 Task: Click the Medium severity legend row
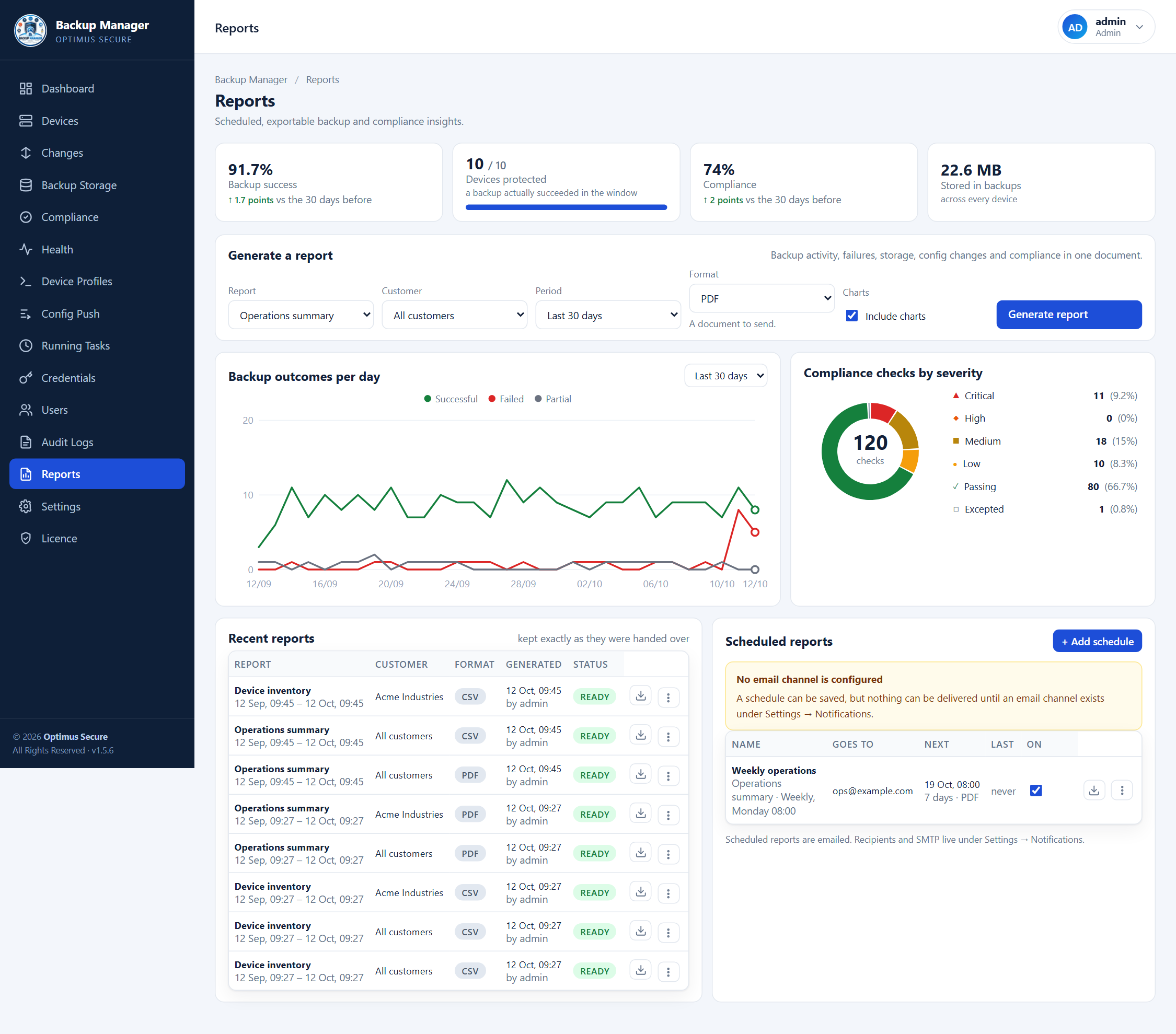tap(1044, 441)
